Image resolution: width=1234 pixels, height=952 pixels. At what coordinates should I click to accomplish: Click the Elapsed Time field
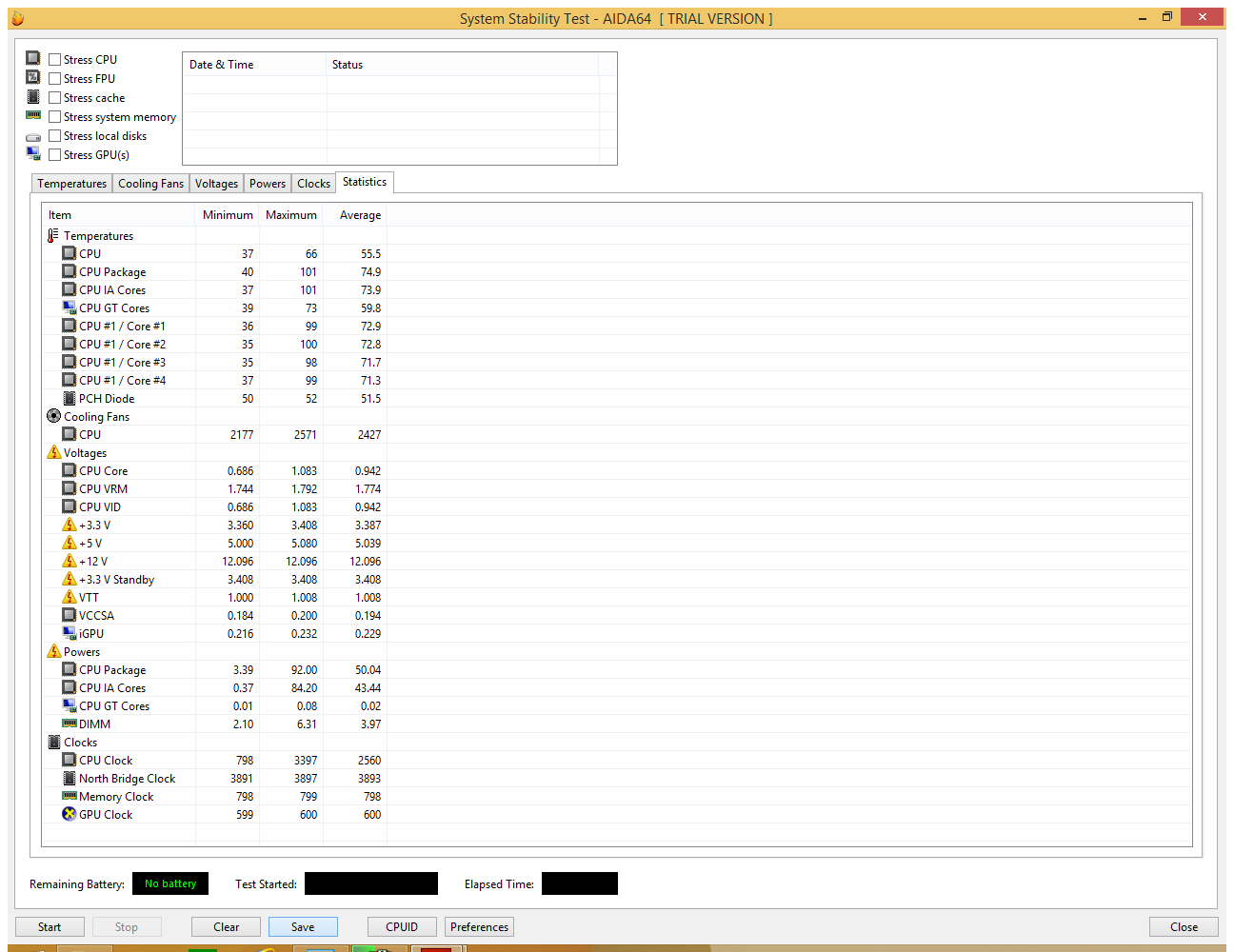[580, 883]
